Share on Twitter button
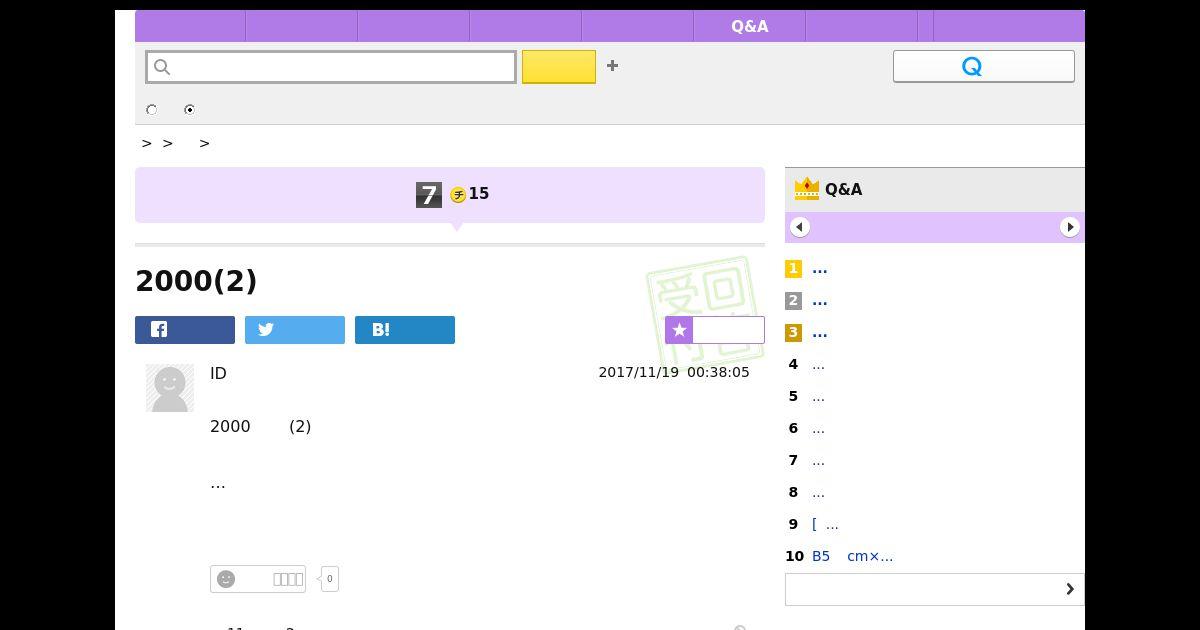1200x630 pixels. click(295, 330)
